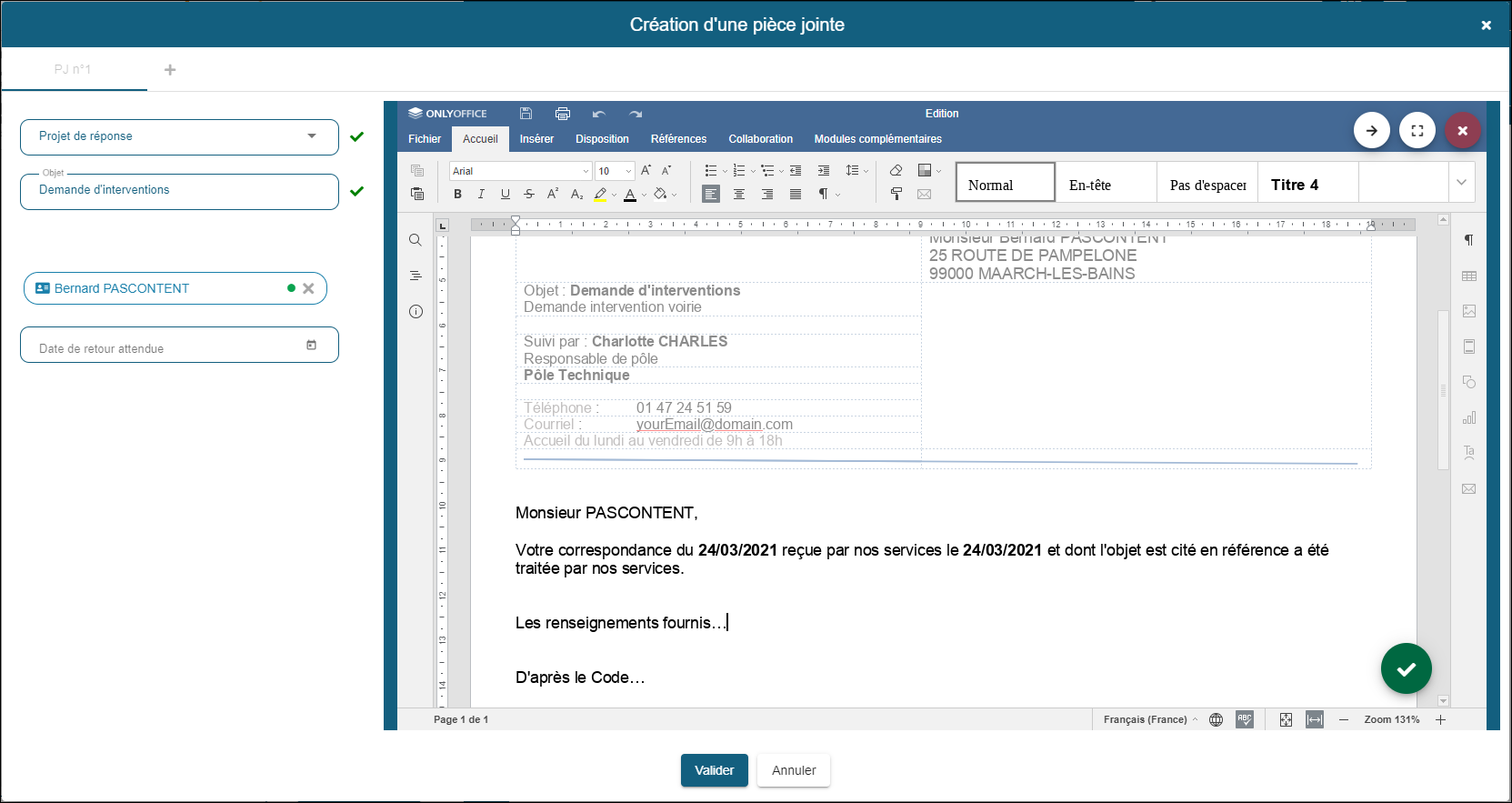The image size is (1512, 803).
Task: Switch to the Insérer ribbon tab
Action: [536, 139]
